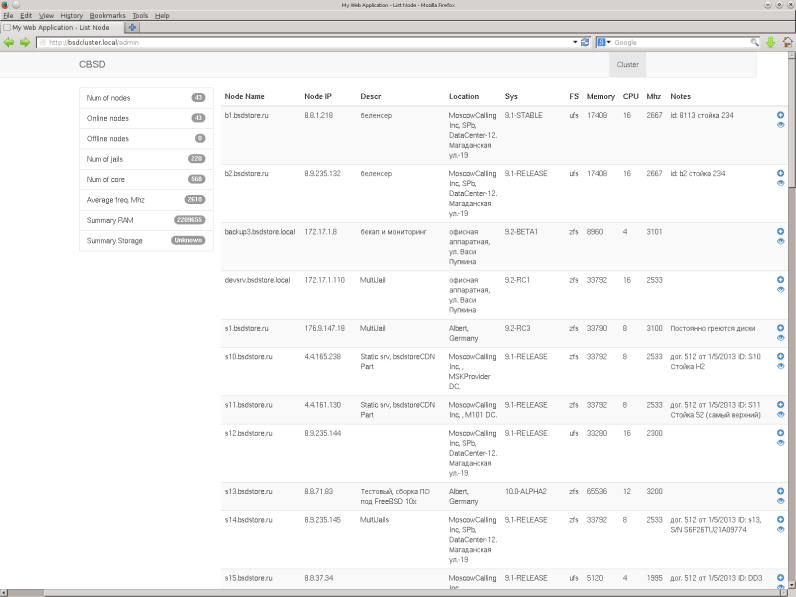Go forward with the green arrow
Image resolution: width=796 pixels, height=597 pixels.
tap(25, 42)
